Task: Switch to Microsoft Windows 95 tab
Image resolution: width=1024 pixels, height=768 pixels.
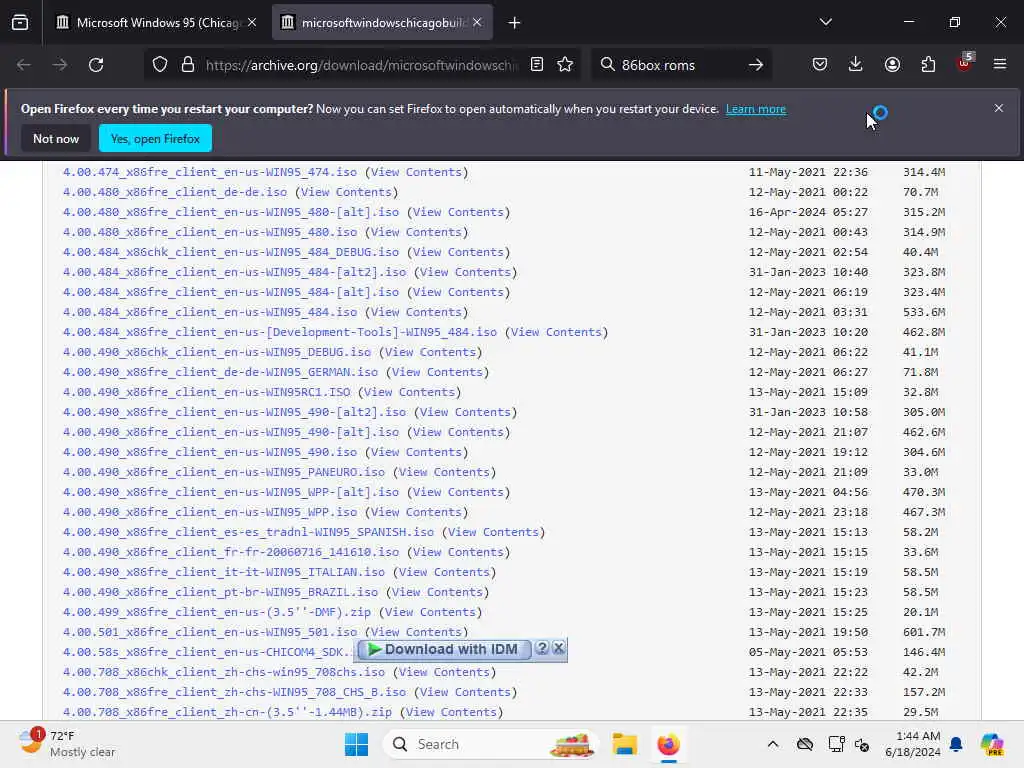Action: pos(157,23)
